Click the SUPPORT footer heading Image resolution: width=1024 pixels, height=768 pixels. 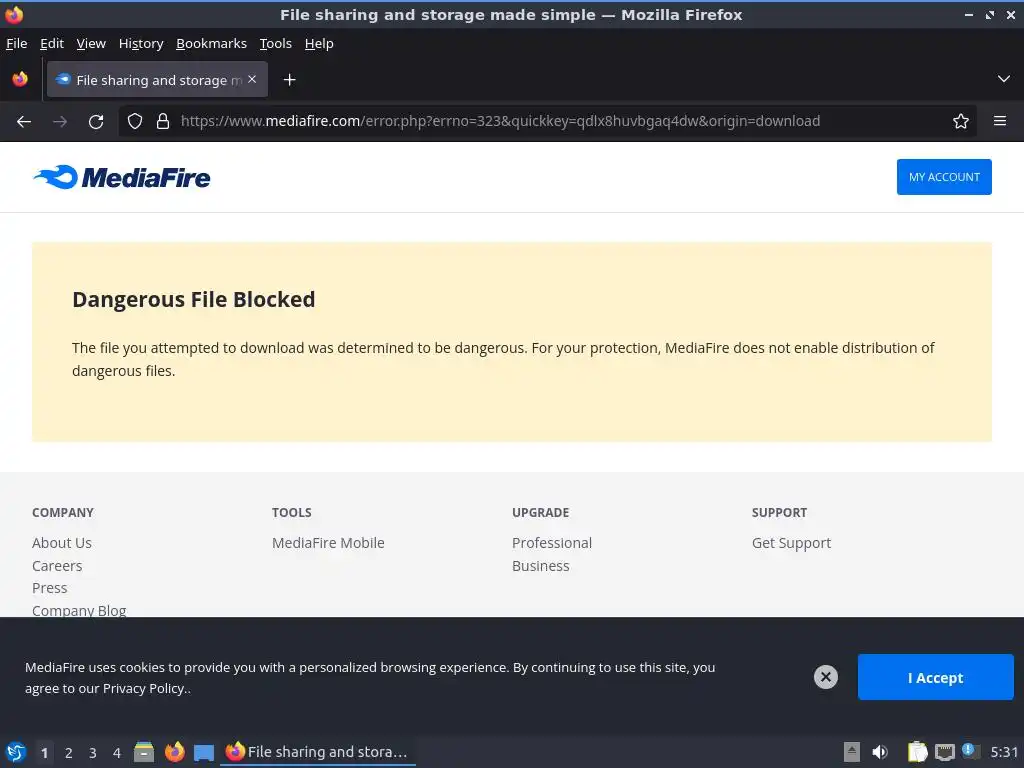pyautogui.click(x=779, y=513)
